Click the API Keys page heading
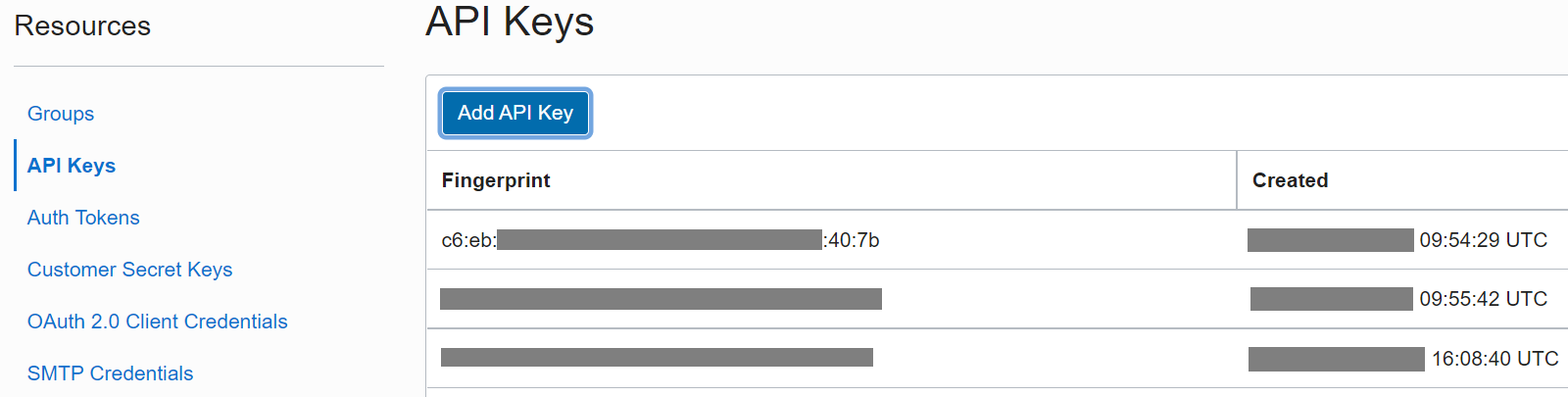Image resolution: width=1568 pixels, height=397 pixels. 510,22
